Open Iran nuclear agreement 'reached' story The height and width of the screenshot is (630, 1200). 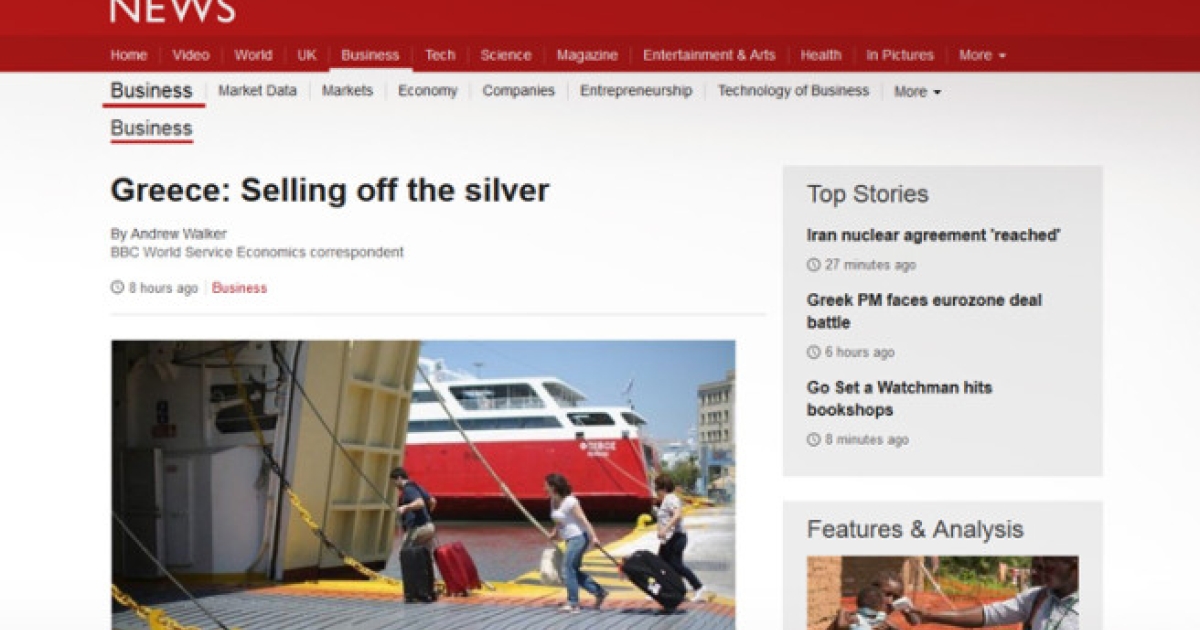pyautogui.click(x=933, y=235)
